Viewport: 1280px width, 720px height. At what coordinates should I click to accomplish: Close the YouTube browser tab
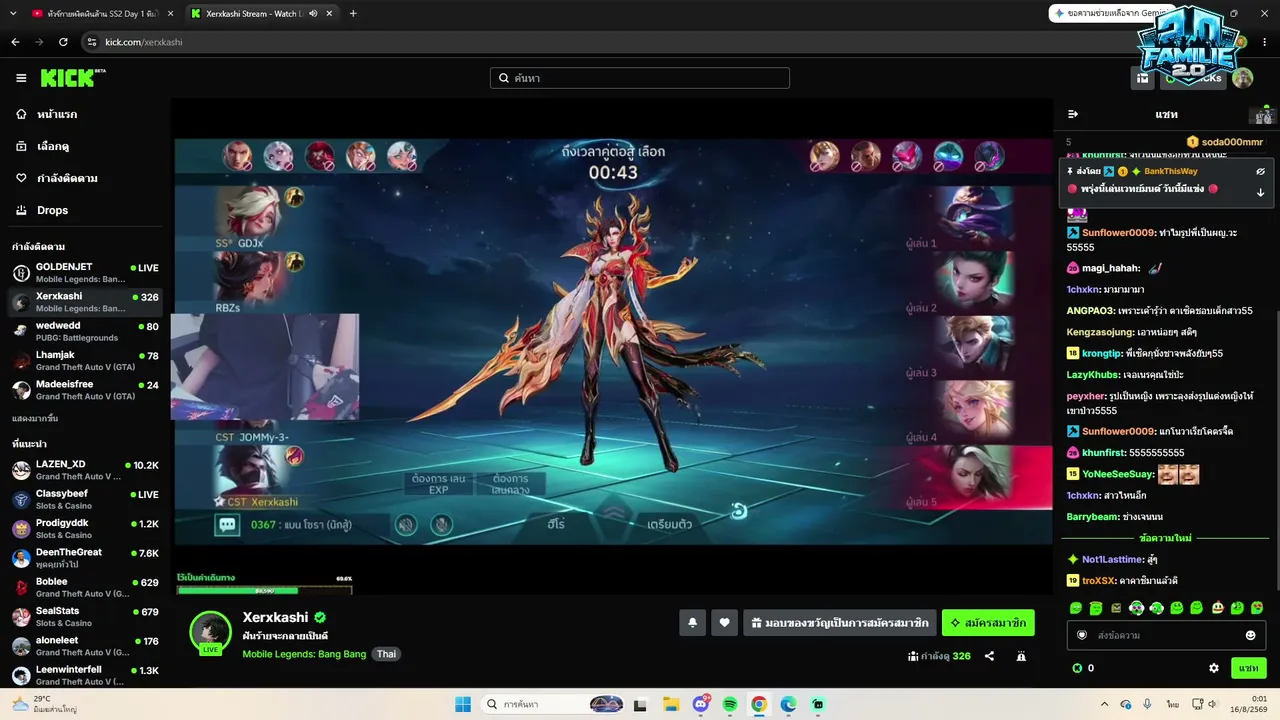coord(171,13)
